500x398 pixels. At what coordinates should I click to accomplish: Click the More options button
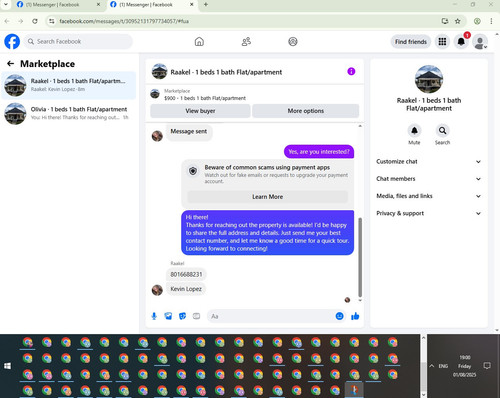pyautogui.click(x=306, y=111)
